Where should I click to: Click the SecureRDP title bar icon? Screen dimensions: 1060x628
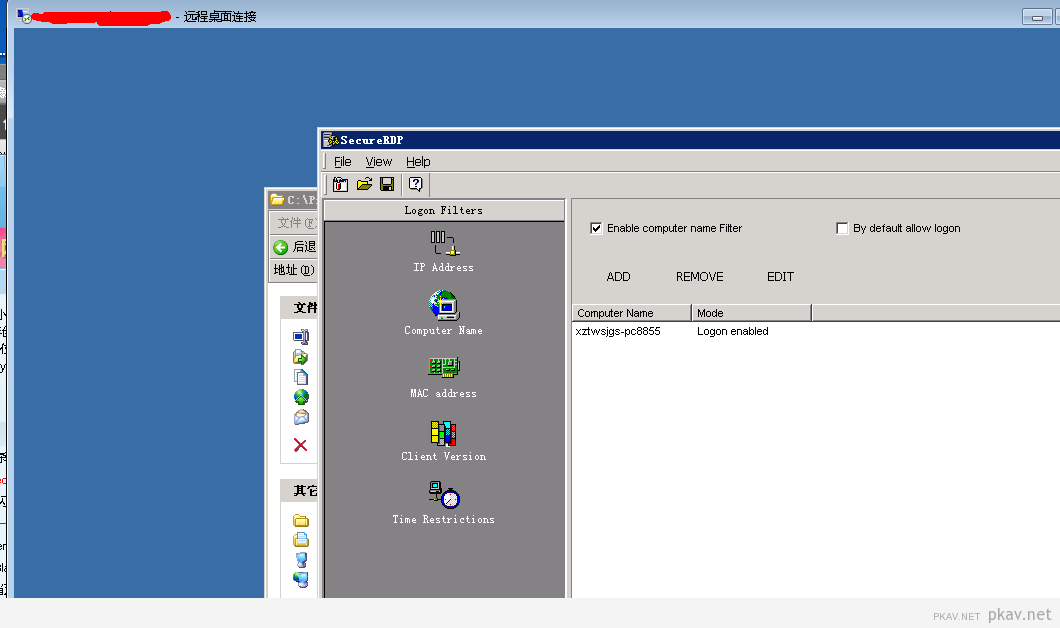tap(331, 140)
